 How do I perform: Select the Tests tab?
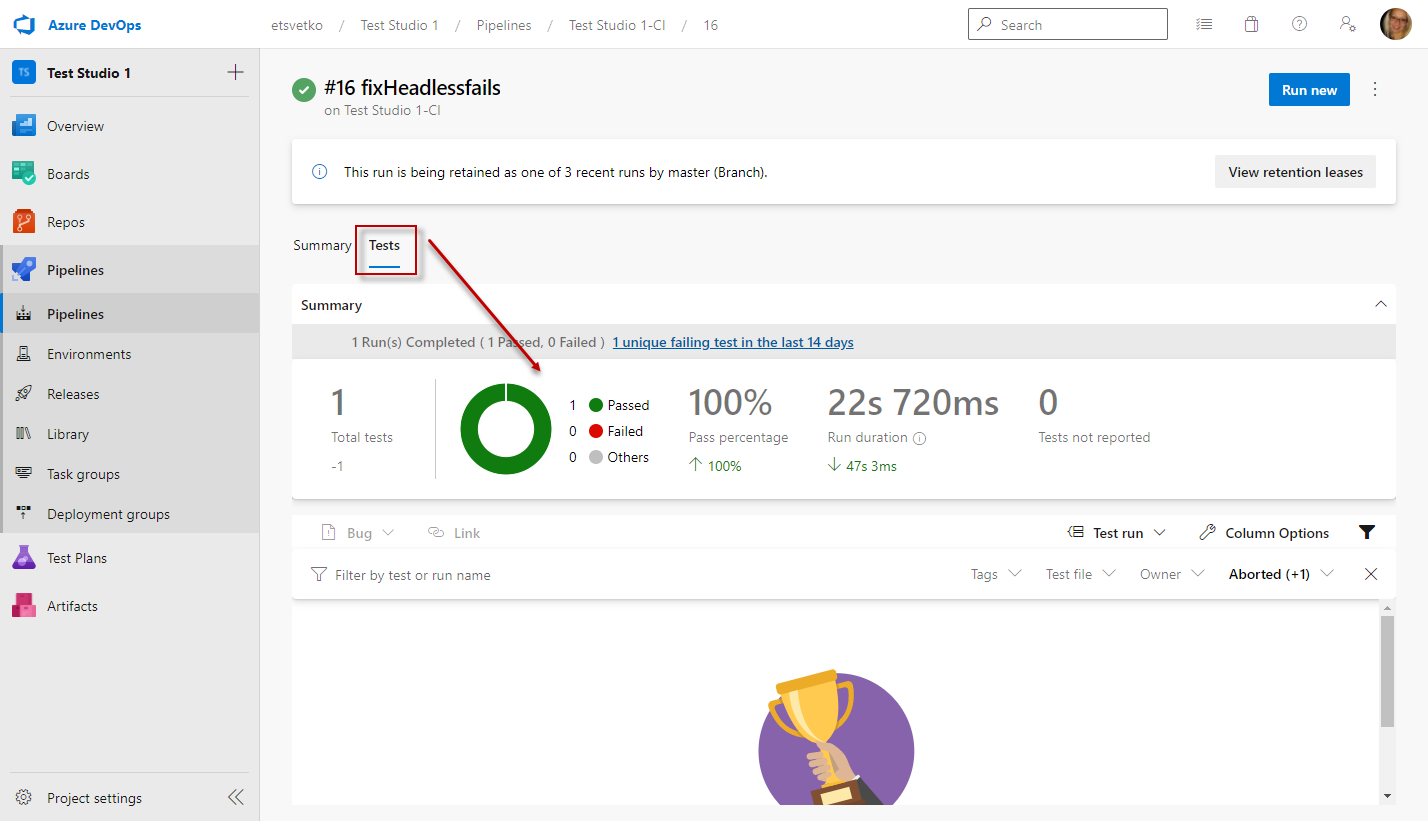(384, 245)
